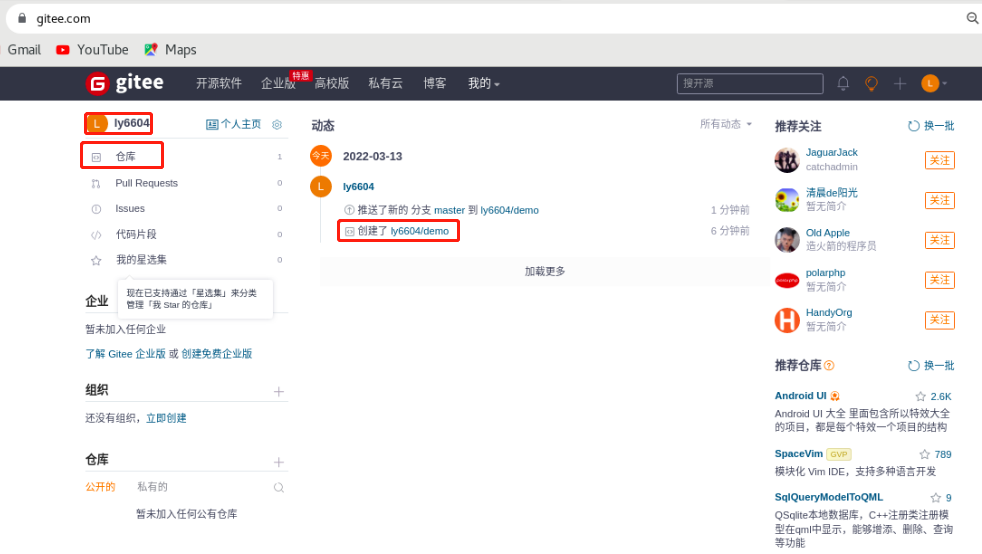The height and width of the screenshot is (554, 982).
Task: Click 了解 Gitee 企业版 link
Action: [x=125, y=354]
